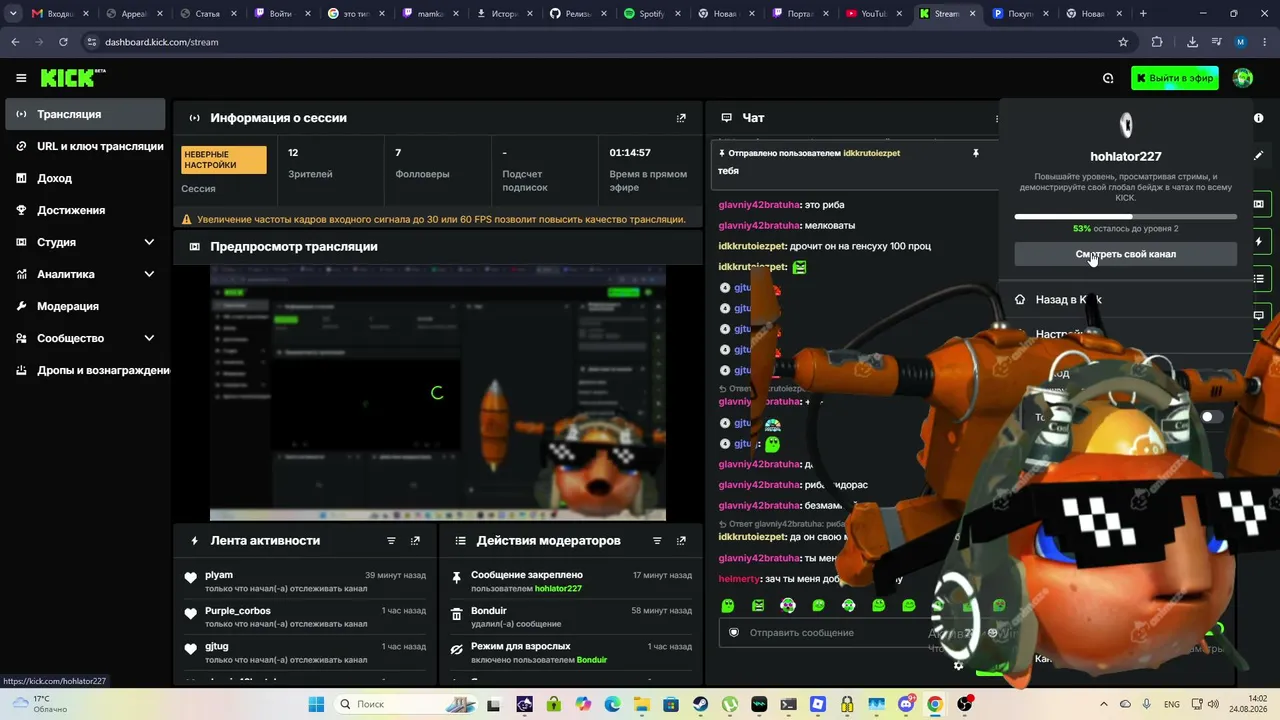Click the Неверные настройки warning badge

(224, 160)
